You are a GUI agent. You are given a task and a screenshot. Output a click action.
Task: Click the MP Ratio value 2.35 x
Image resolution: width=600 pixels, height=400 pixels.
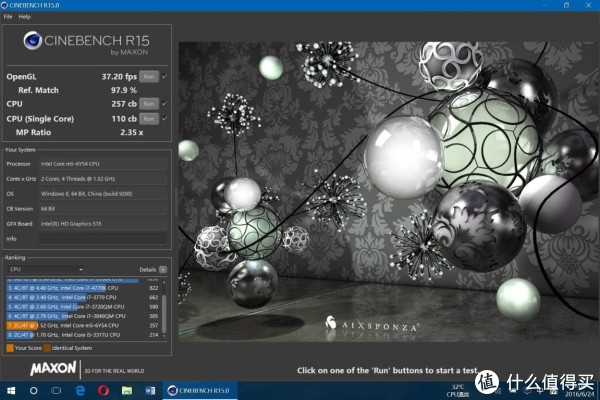132,132
